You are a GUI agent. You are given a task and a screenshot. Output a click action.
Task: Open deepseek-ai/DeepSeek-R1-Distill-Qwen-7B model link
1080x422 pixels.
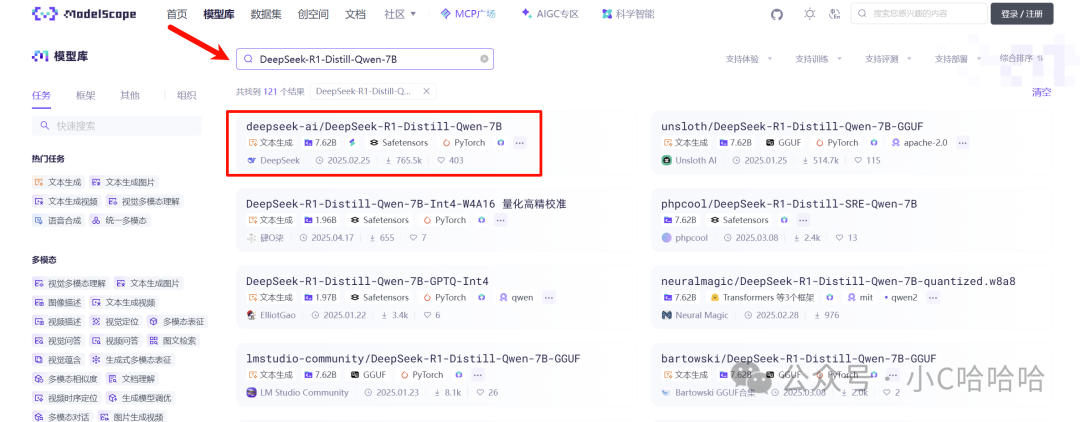(x=374, y=126)
